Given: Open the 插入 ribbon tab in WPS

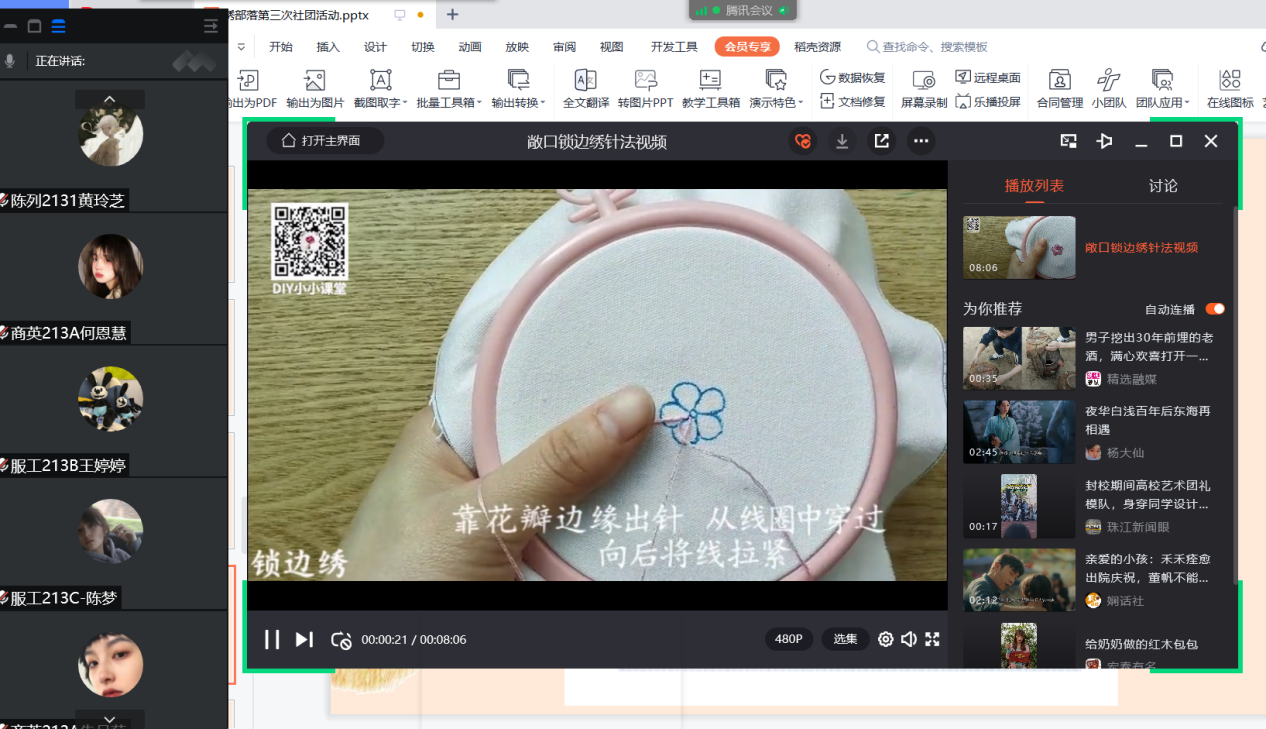Looking at the screenshot, I should point(328,47).
